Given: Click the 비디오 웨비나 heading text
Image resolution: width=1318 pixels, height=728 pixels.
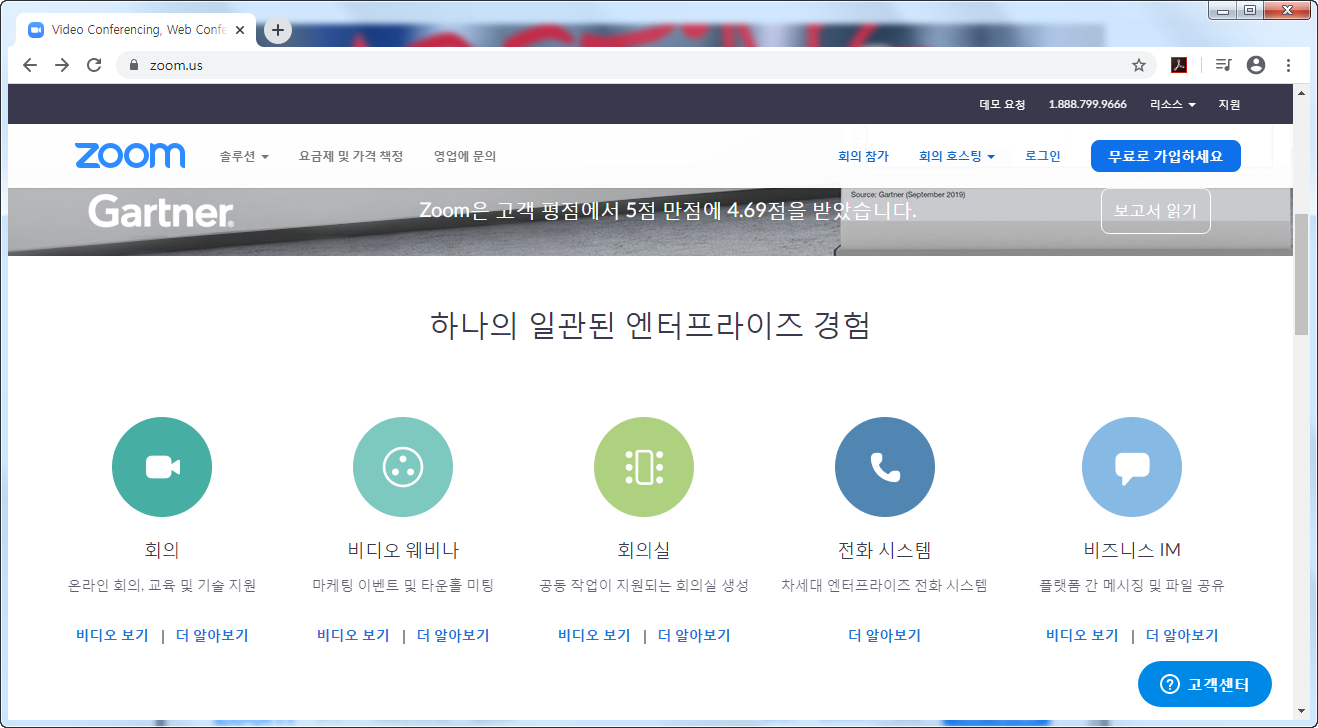Looking at the screenshot, I should (403, 550).
